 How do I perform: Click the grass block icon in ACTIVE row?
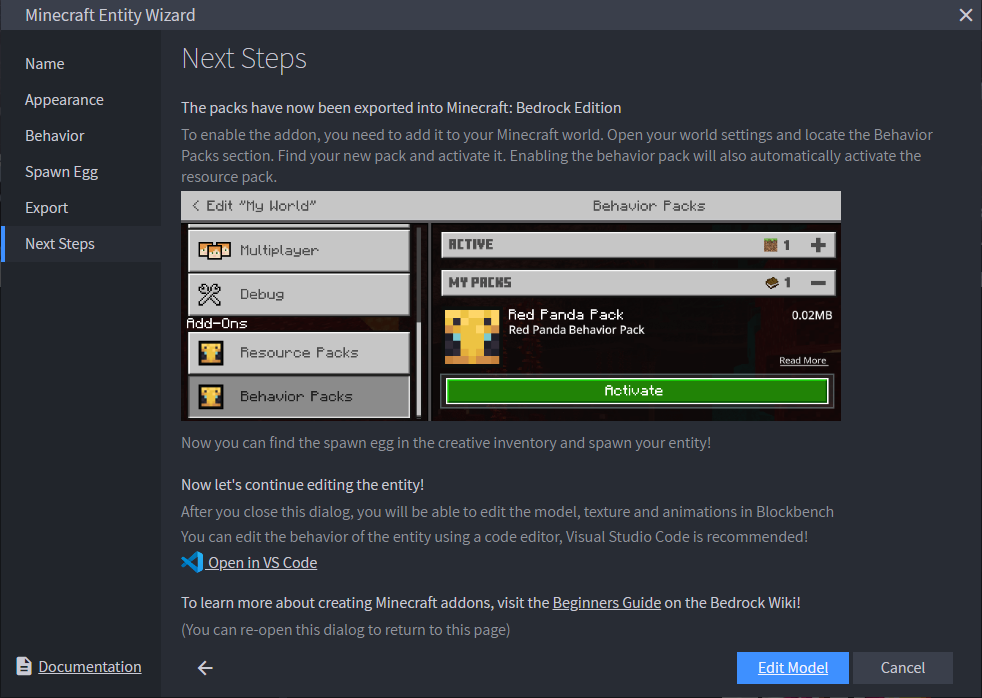click(x=770, y=245)
